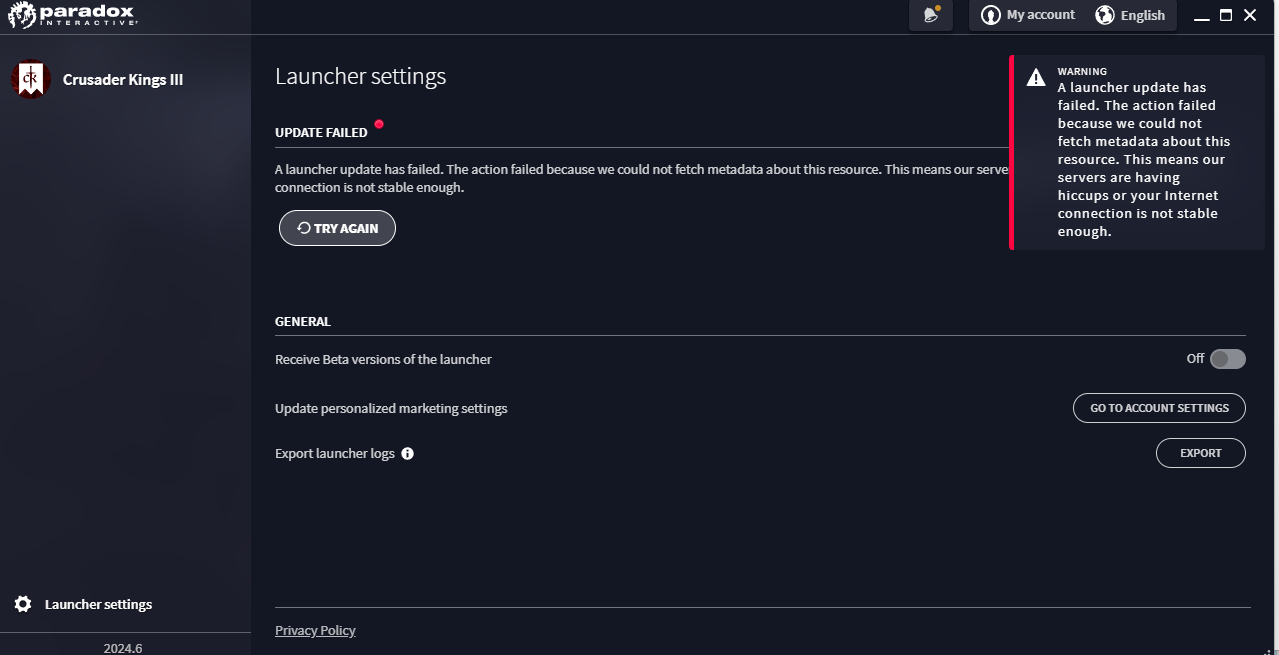1279x655 pixels.
Task: Open Launcher settings from the sidebar
Action: click(97, 604)
